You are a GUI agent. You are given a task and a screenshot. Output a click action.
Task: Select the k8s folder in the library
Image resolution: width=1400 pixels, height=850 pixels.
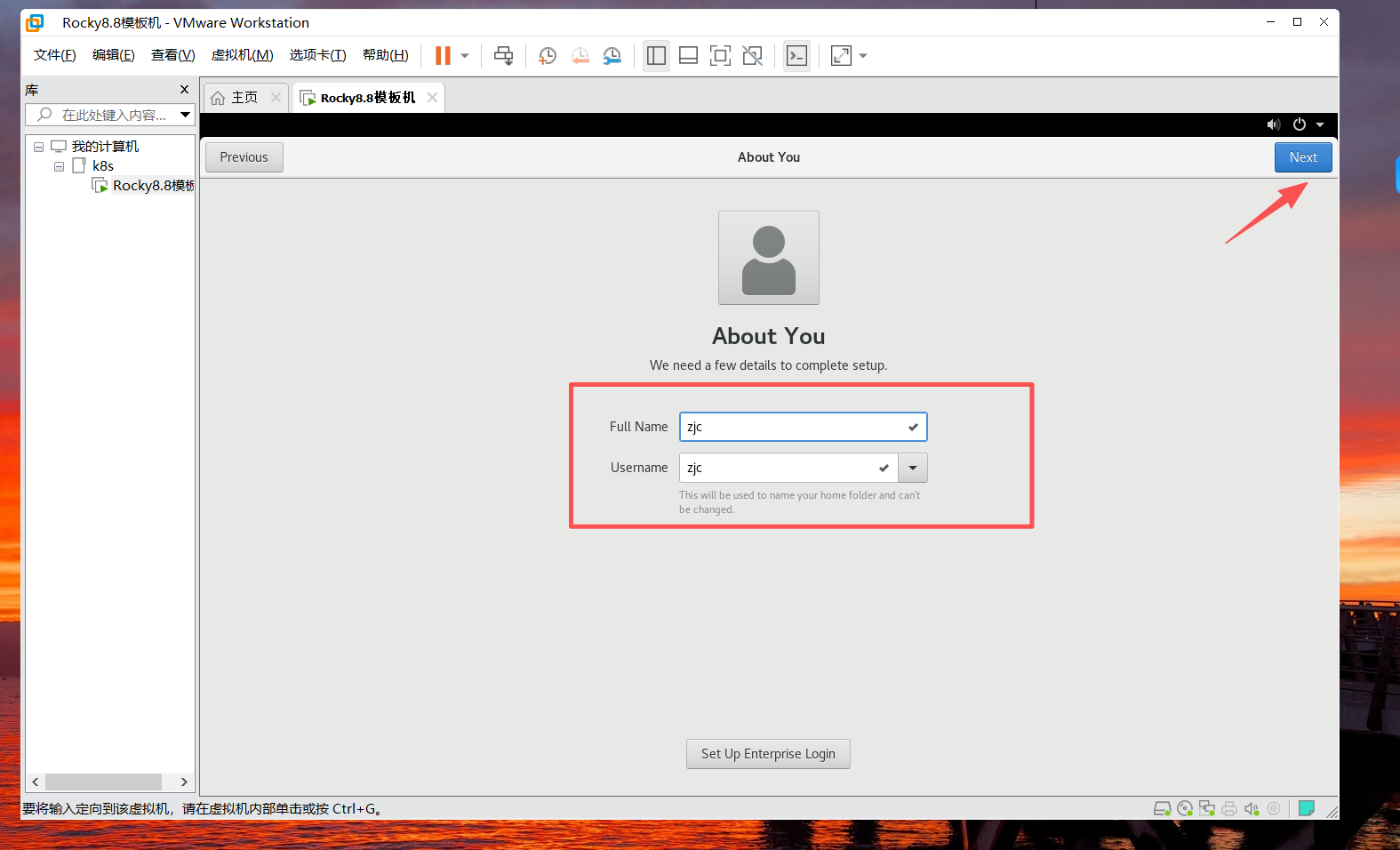(x=102, y=166)
